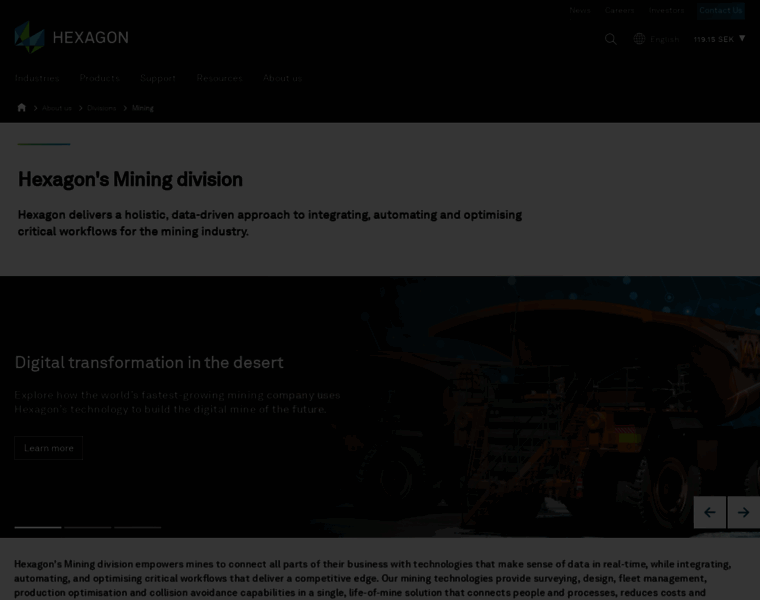The height and width of the screenshot is (600, 760).
Task: Open the News link
Action: click(x=580, y=10)
